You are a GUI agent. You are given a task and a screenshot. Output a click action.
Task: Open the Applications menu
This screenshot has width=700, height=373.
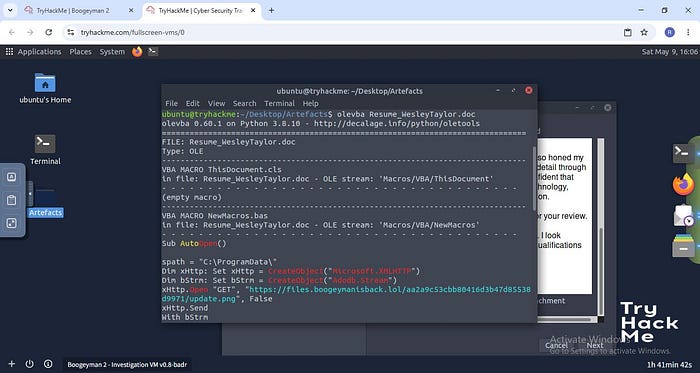pos(39,52)
